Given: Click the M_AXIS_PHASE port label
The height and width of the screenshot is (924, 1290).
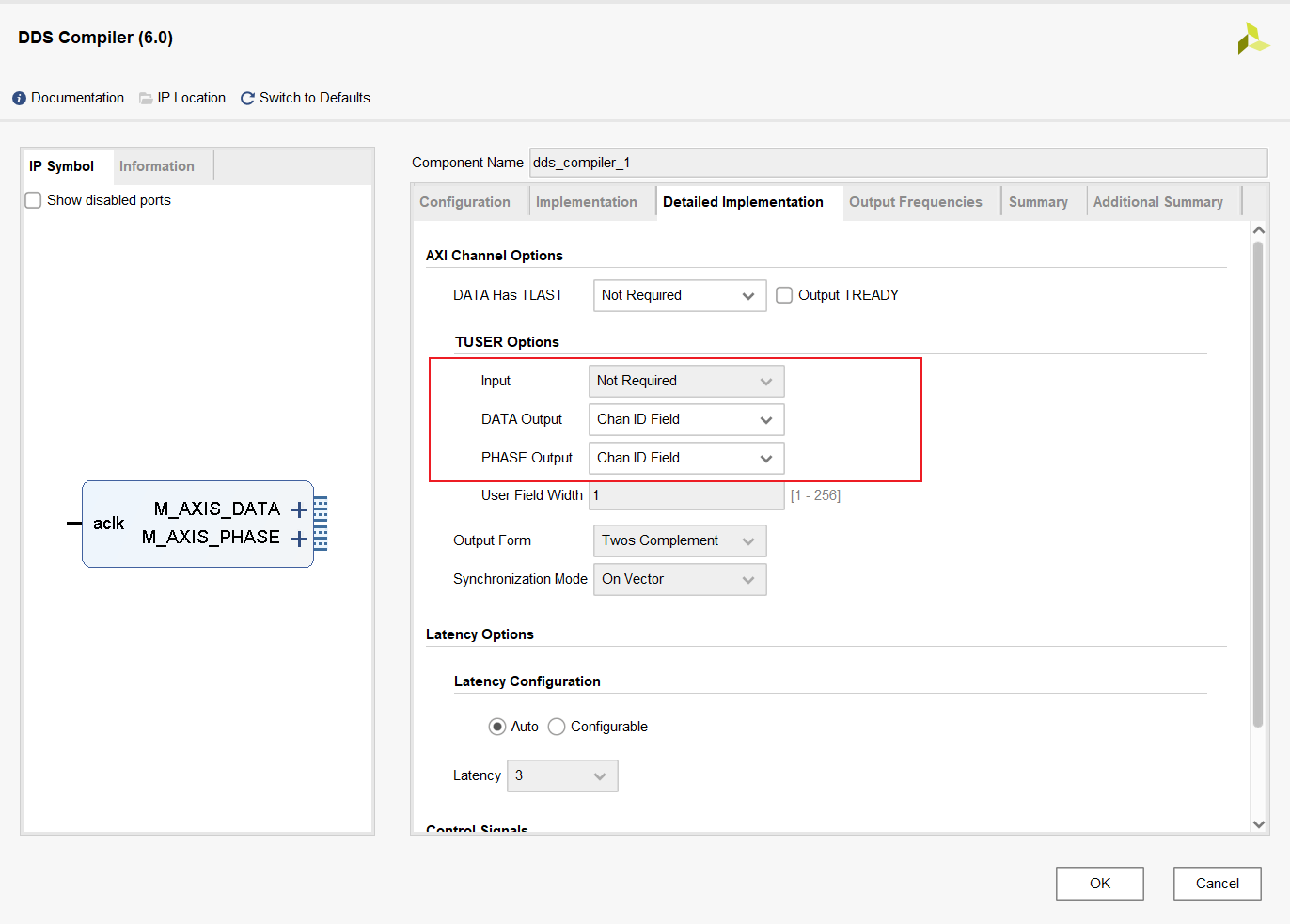Looking at the screenshot, I should [211, 537].
